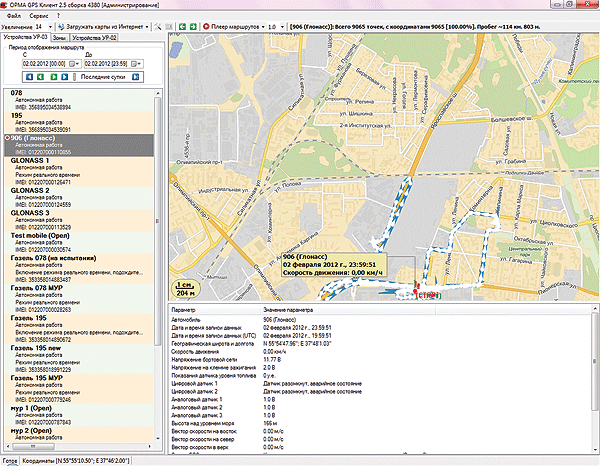This screenshot has width=600, height=466.
Task: Switch to the Устройства УР-02 tab
Action: click(96, 36)
